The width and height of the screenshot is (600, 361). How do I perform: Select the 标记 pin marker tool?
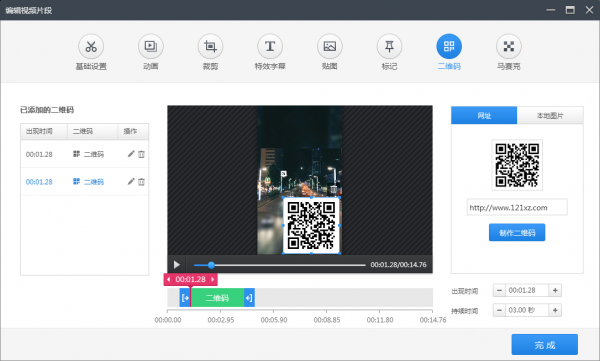[x=390, y=46]
